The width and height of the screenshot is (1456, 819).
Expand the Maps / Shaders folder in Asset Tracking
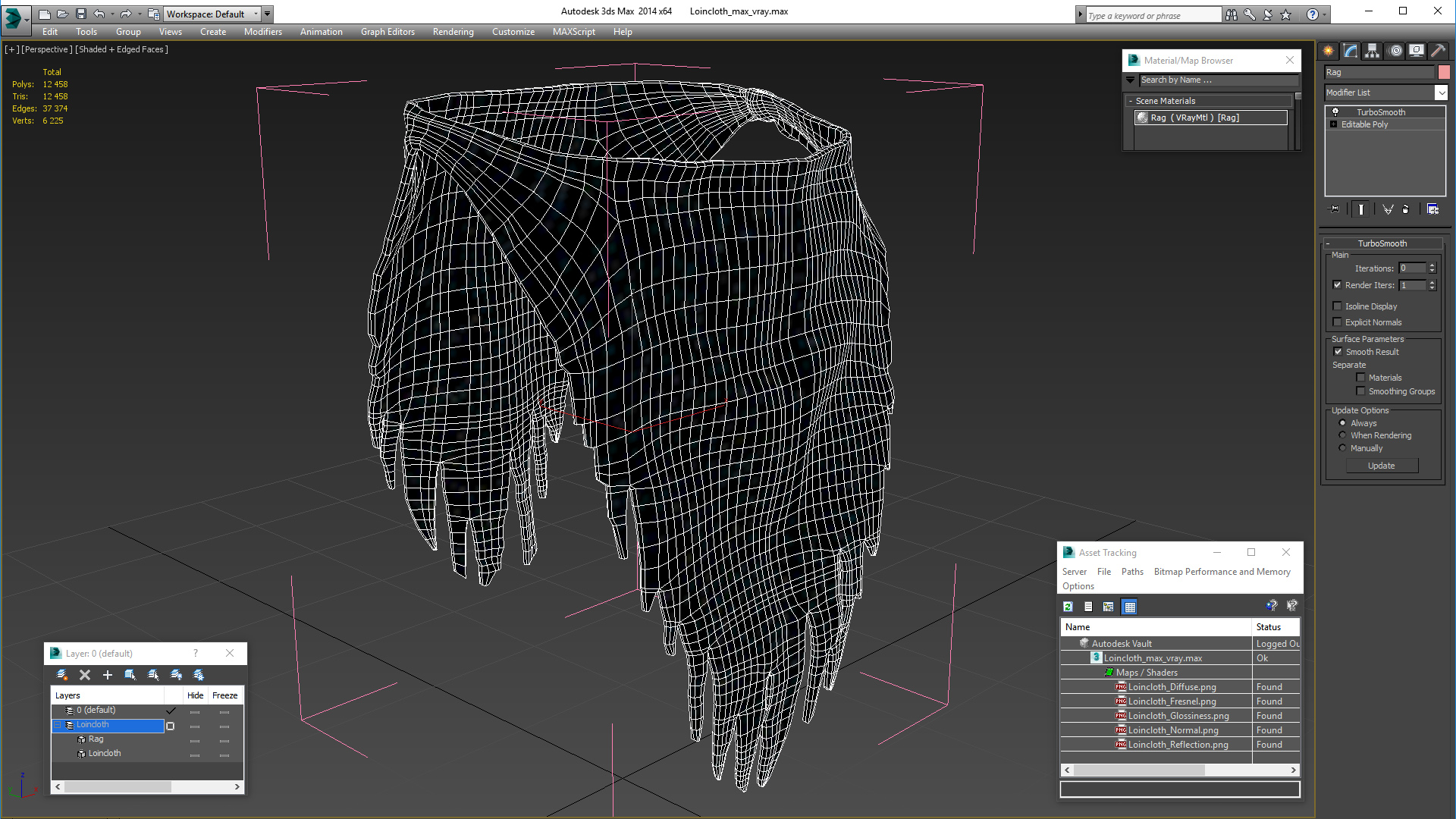1108,672
